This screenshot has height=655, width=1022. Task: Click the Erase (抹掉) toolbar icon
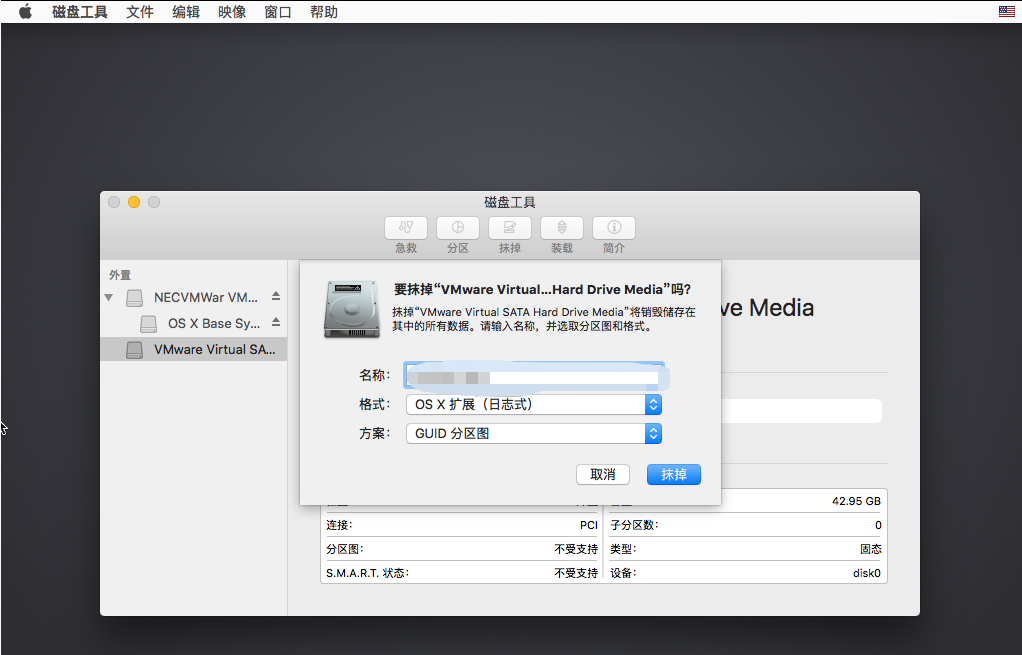click(510, 227)
